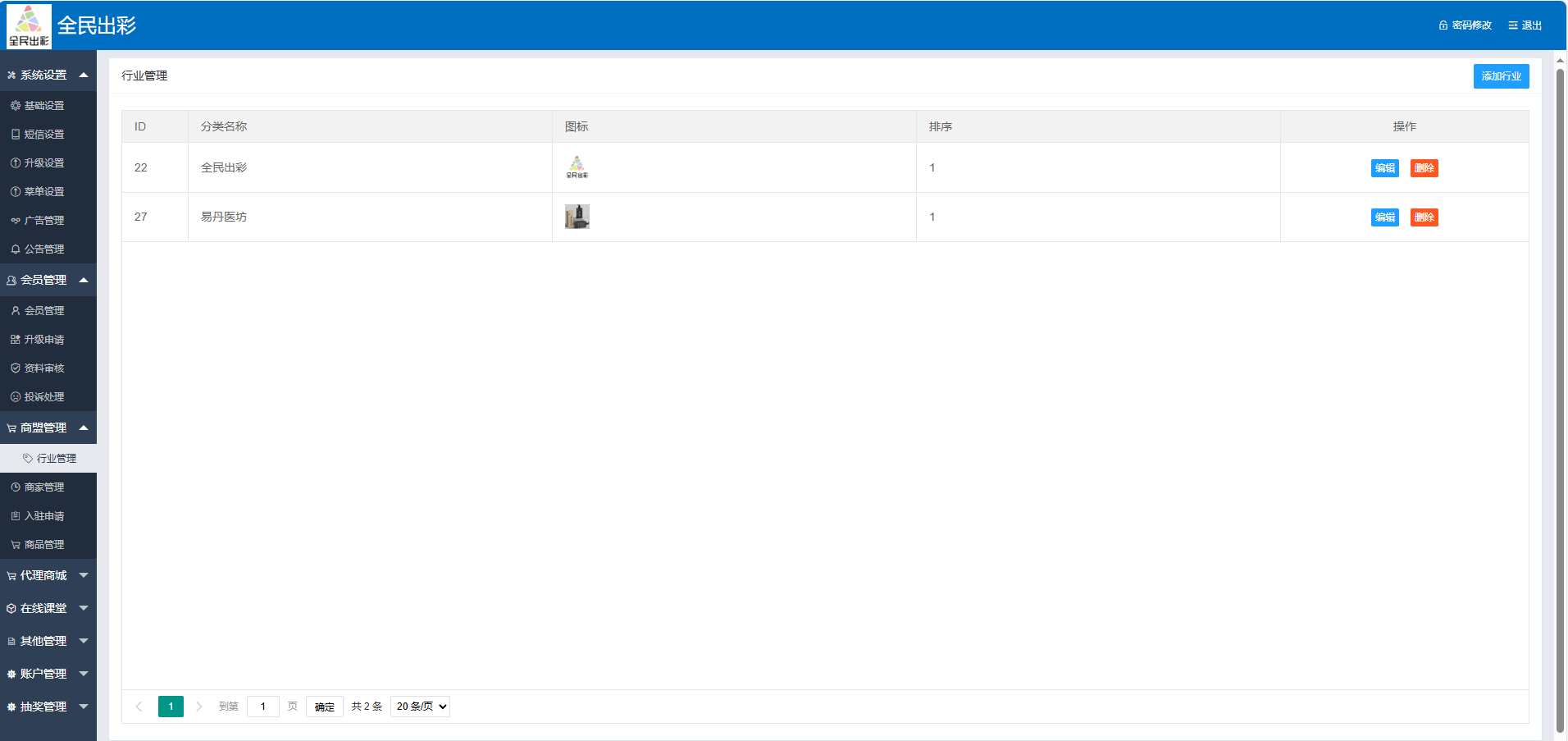Click the gear icon for 账户管理
The image size is (1568, 741).
pyautogui.click(x=11, y=675)
